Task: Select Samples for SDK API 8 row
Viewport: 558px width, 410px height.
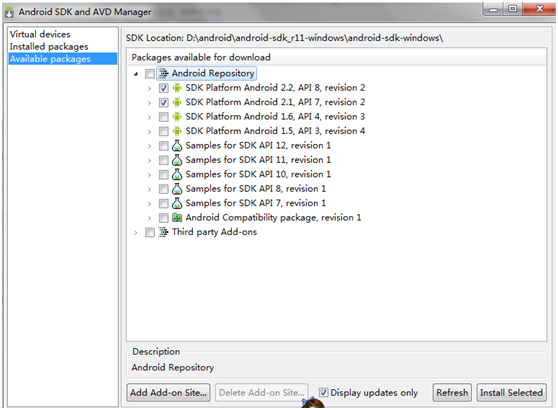Action: pos(256,189)
